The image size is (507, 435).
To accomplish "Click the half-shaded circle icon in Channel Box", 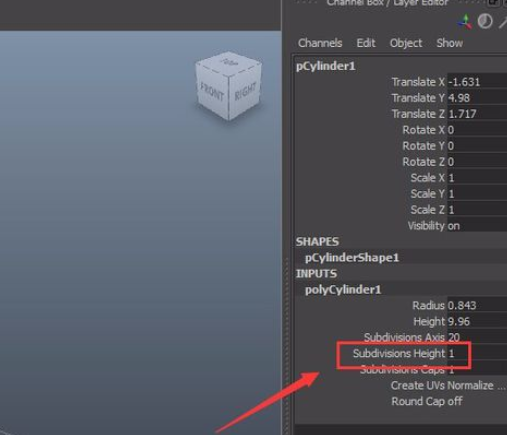I will pyautogui.click(x=485, y=22).
